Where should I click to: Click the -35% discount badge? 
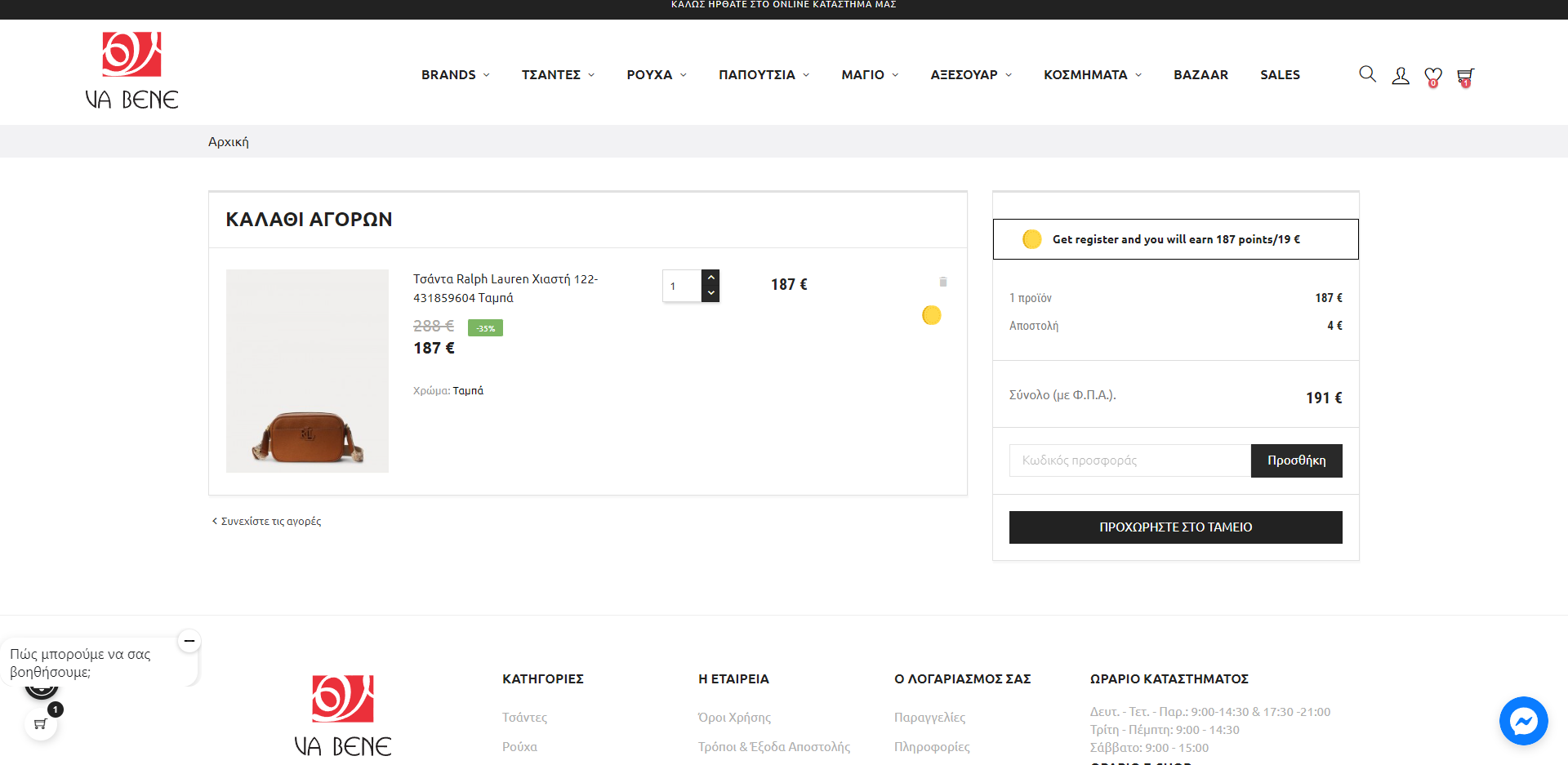(x=485, y=328)
